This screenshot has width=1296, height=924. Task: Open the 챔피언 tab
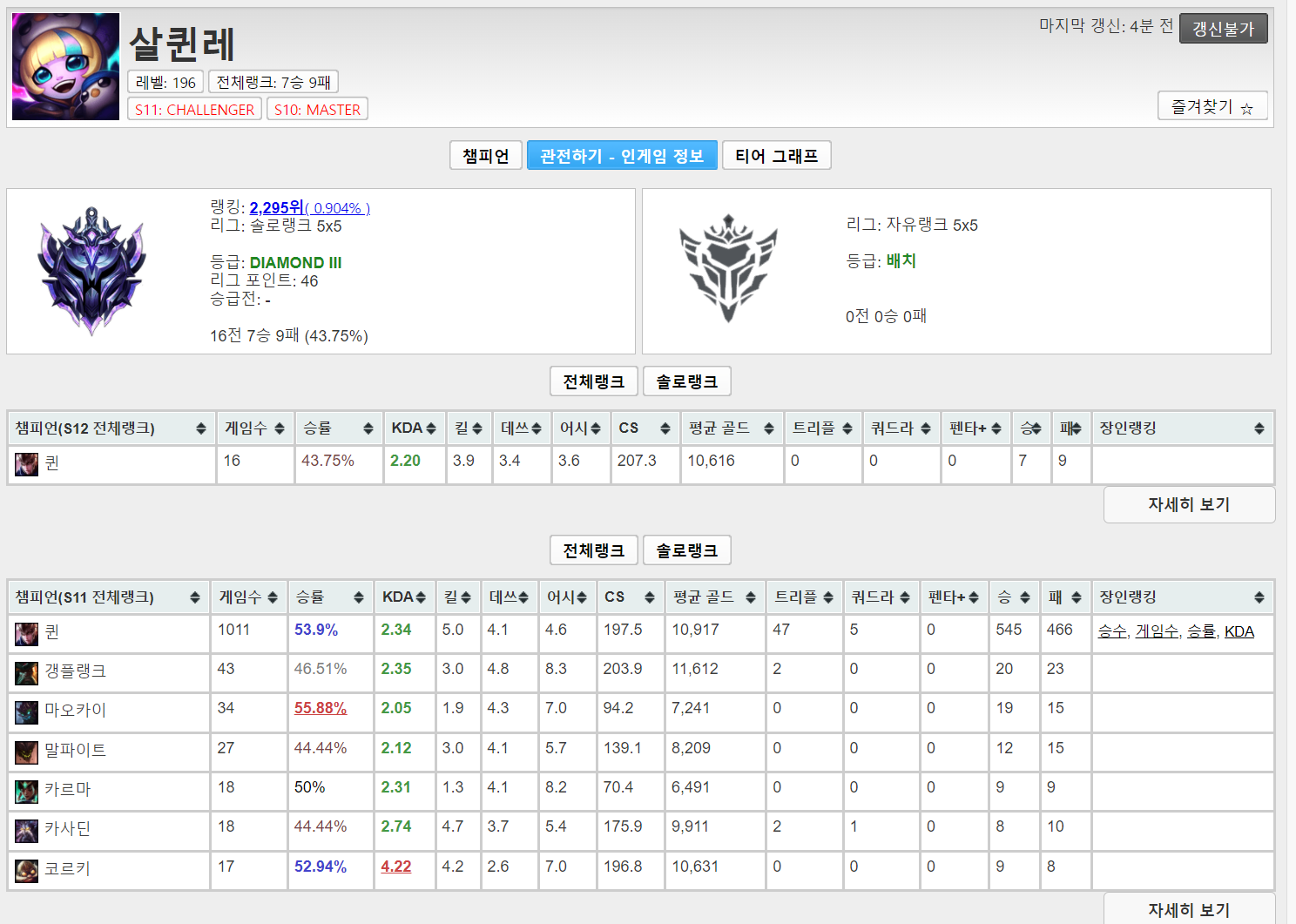[x=486, y=156]
